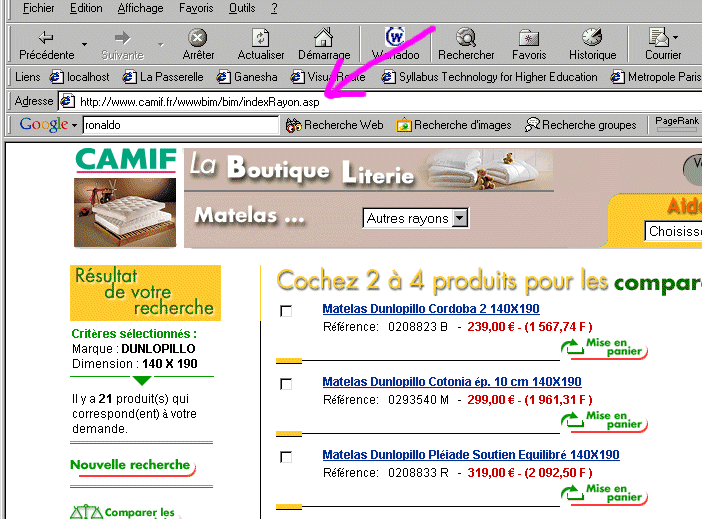Screen dimensions: 702x519
Task: Click the Recherche d'images button
Action: click(454, 125)
